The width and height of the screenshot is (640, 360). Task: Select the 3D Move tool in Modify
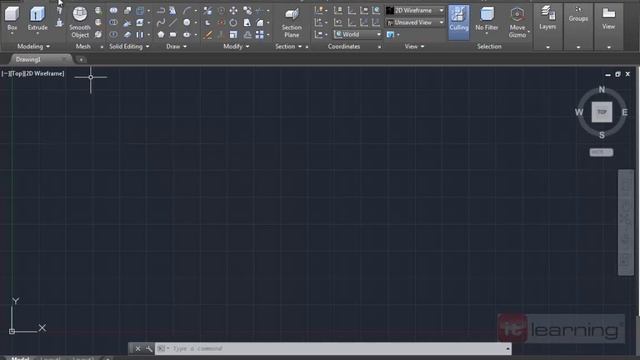pos(233,10)
